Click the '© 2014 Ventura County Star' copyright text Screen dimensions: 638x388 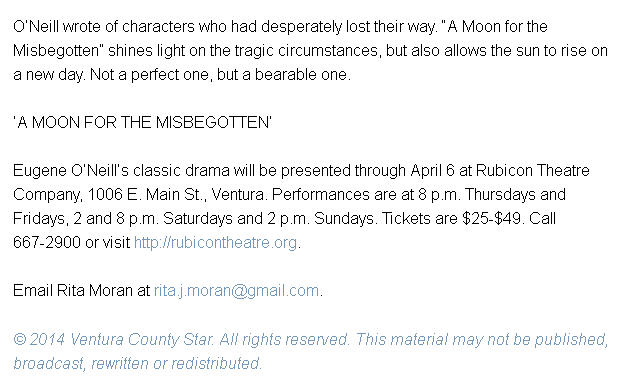coord(113,339)
